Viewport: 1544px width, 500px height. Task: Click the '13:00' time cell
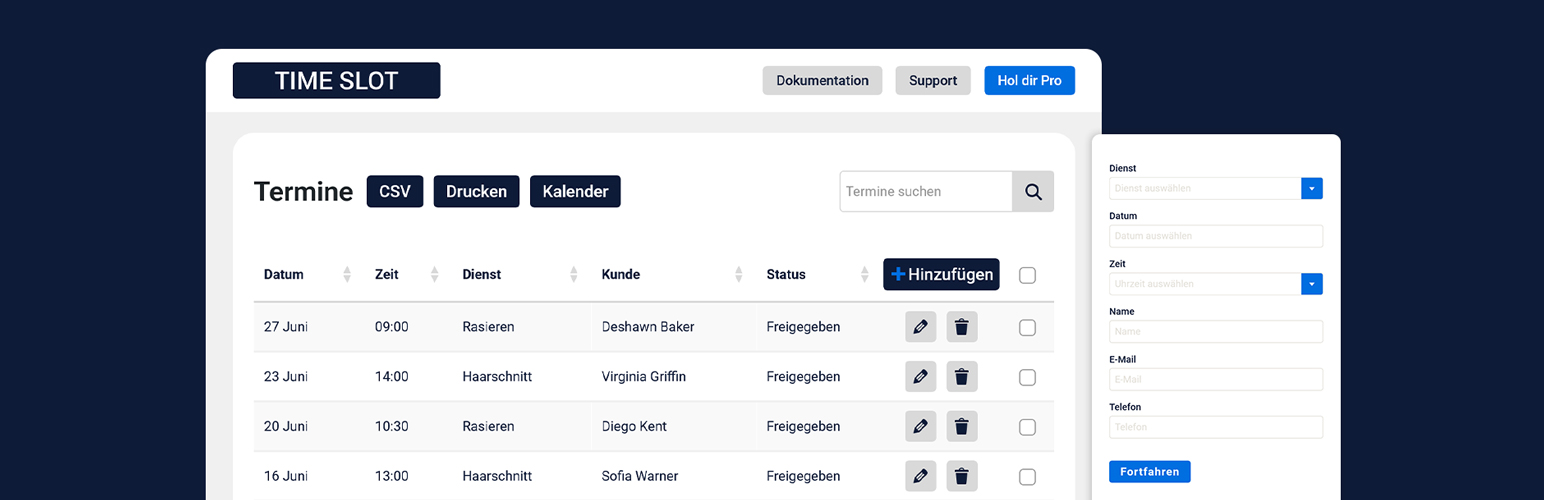click(392, 476)
